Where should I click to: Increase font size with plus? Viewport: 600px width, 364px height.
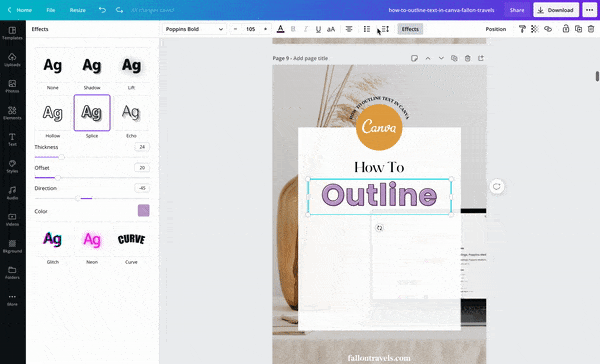265,29
